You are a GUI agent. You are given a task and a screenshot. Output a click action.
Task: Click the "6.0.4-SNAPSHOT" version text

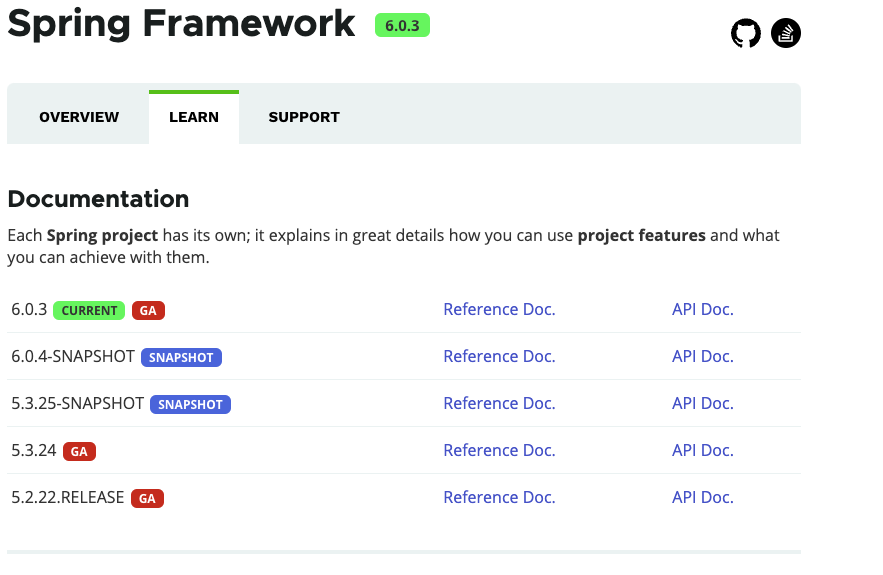click(x=73, y=356)
